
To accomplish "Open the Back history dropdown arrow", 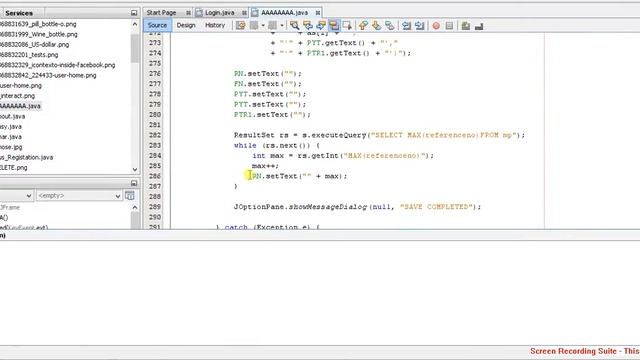I will tap(263, 26).
